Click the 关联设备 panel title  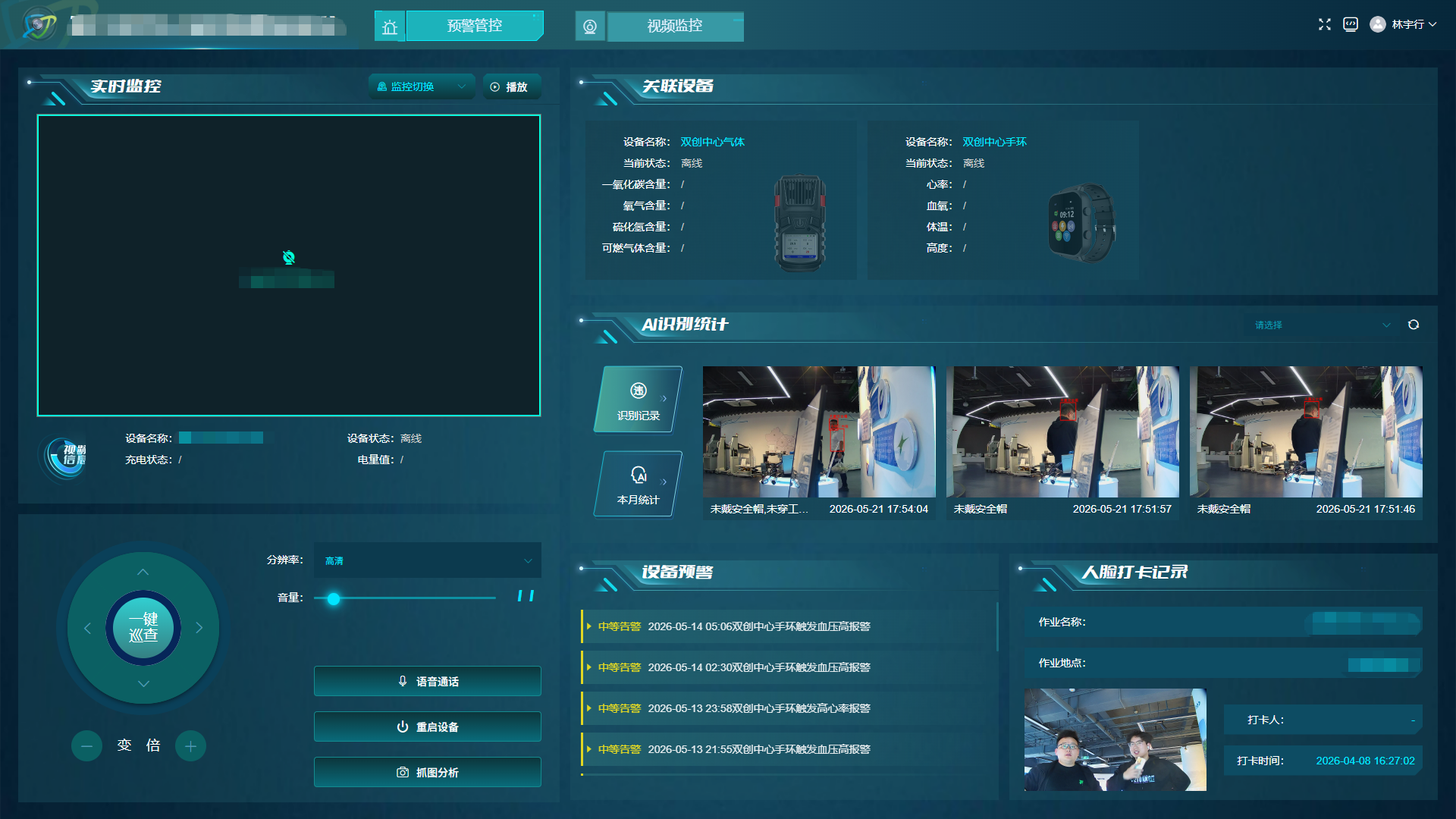pos(678,86)
